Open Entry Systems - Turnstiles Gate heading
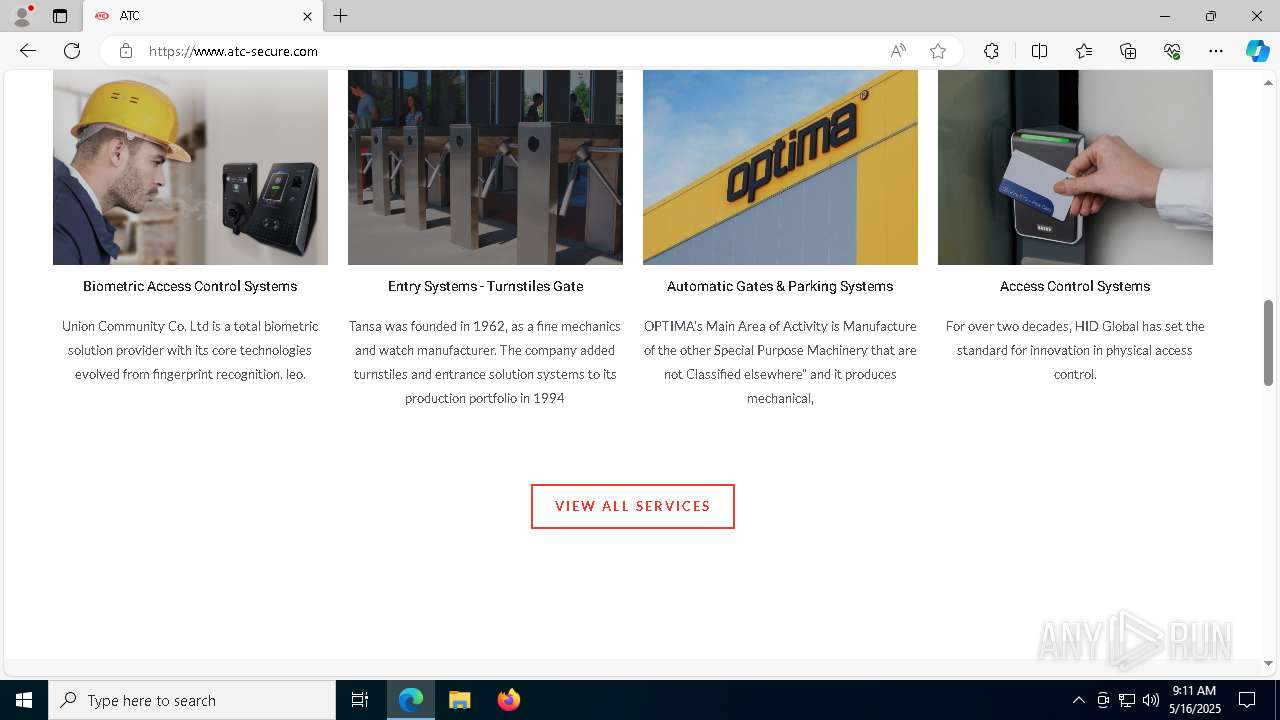This screenshot has height=720, width=1280. (x=485, y=286)
